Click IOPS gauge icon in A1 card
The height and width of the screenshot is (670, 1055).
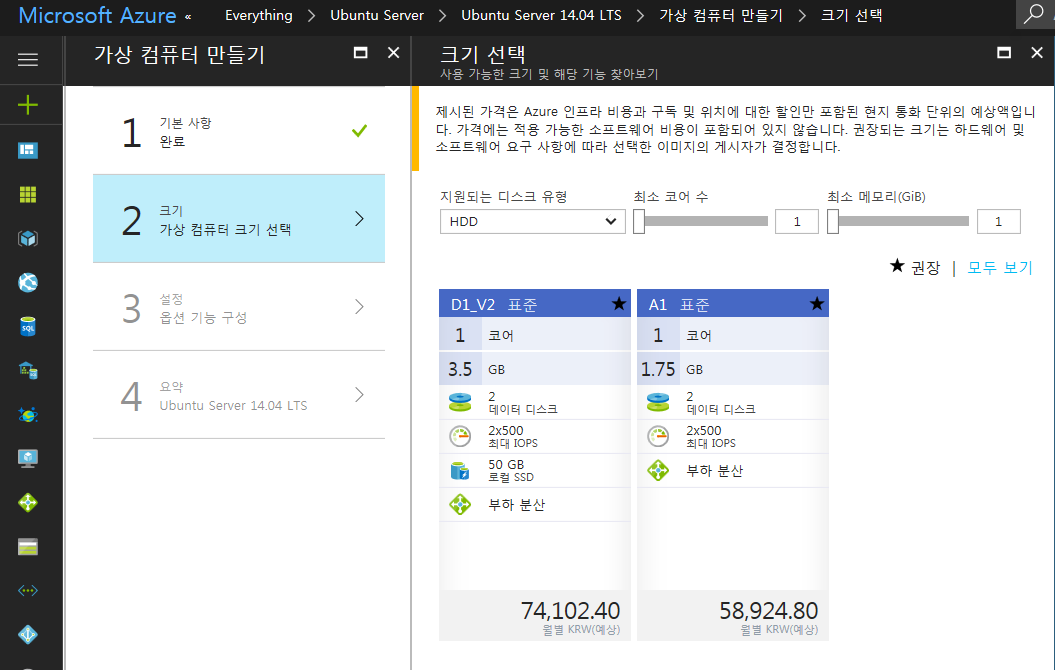(658, 437)
